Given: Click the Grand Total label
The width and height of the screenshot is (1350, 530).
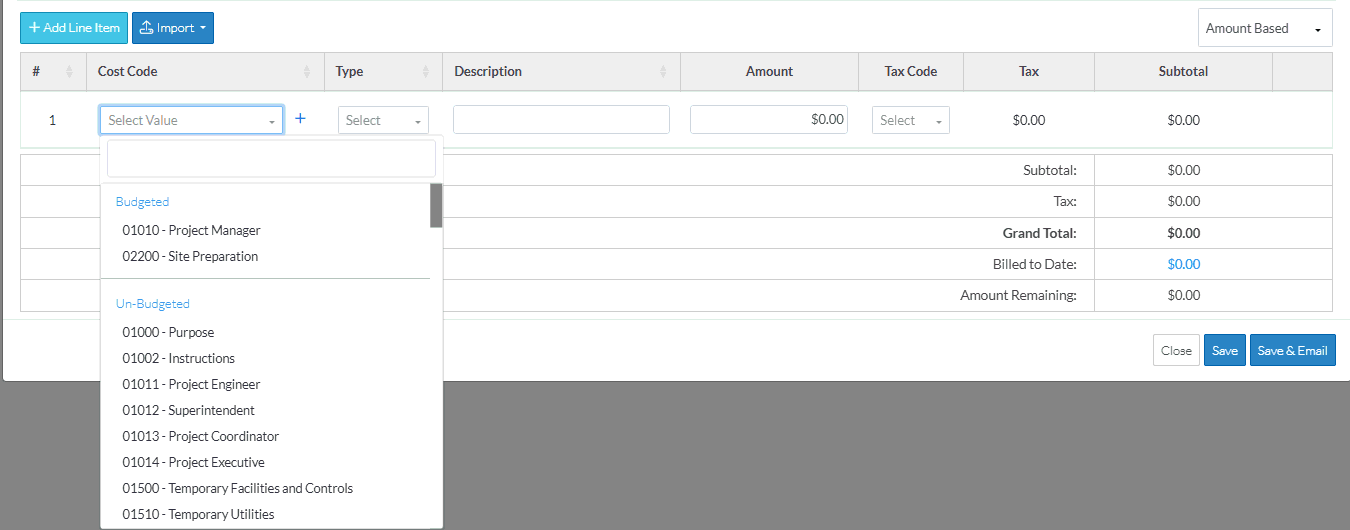Looking at the screenshot, I should [x=1040, y=233].
